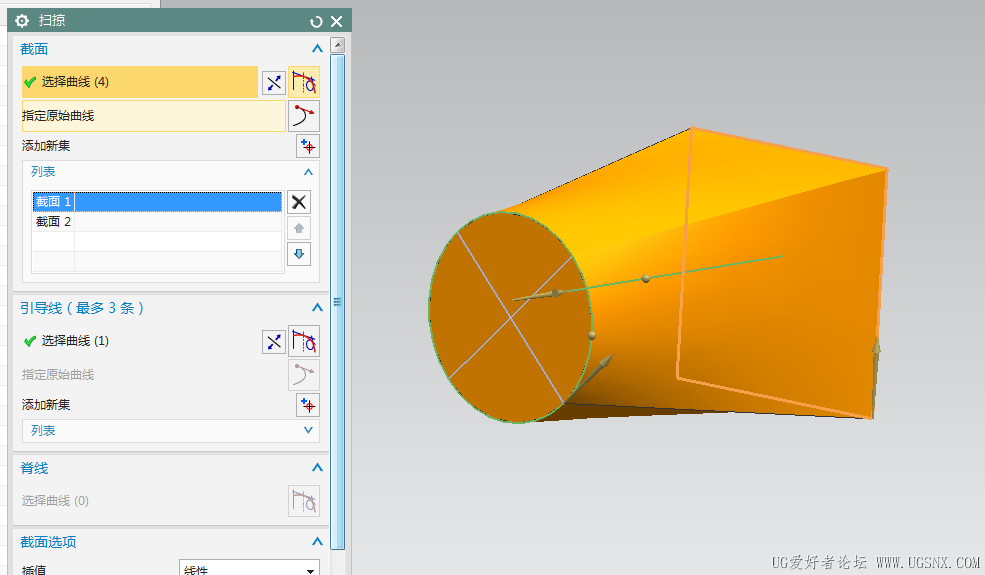Click the curve icon in 脊线 section
Image resolution: width=985 pixels, height=575 pixels.
pos(304,501)
